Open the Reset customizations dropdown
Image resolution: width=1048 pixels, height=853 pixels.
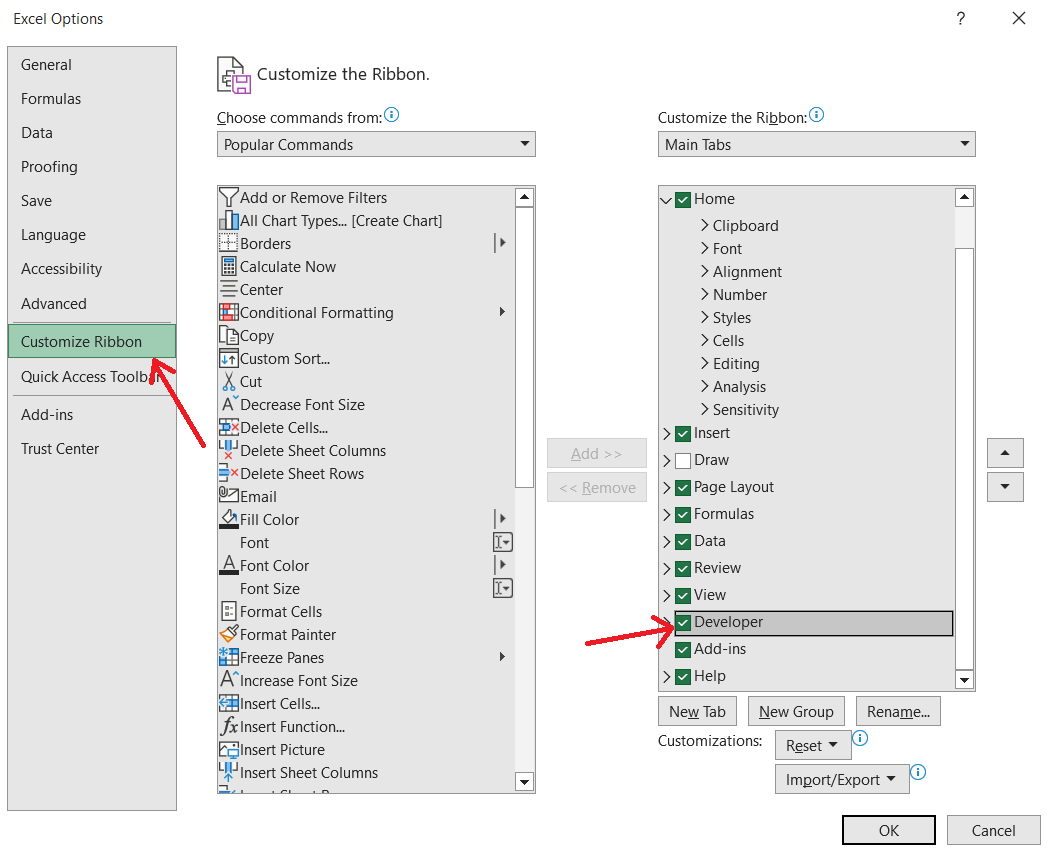tap(813, 745)
